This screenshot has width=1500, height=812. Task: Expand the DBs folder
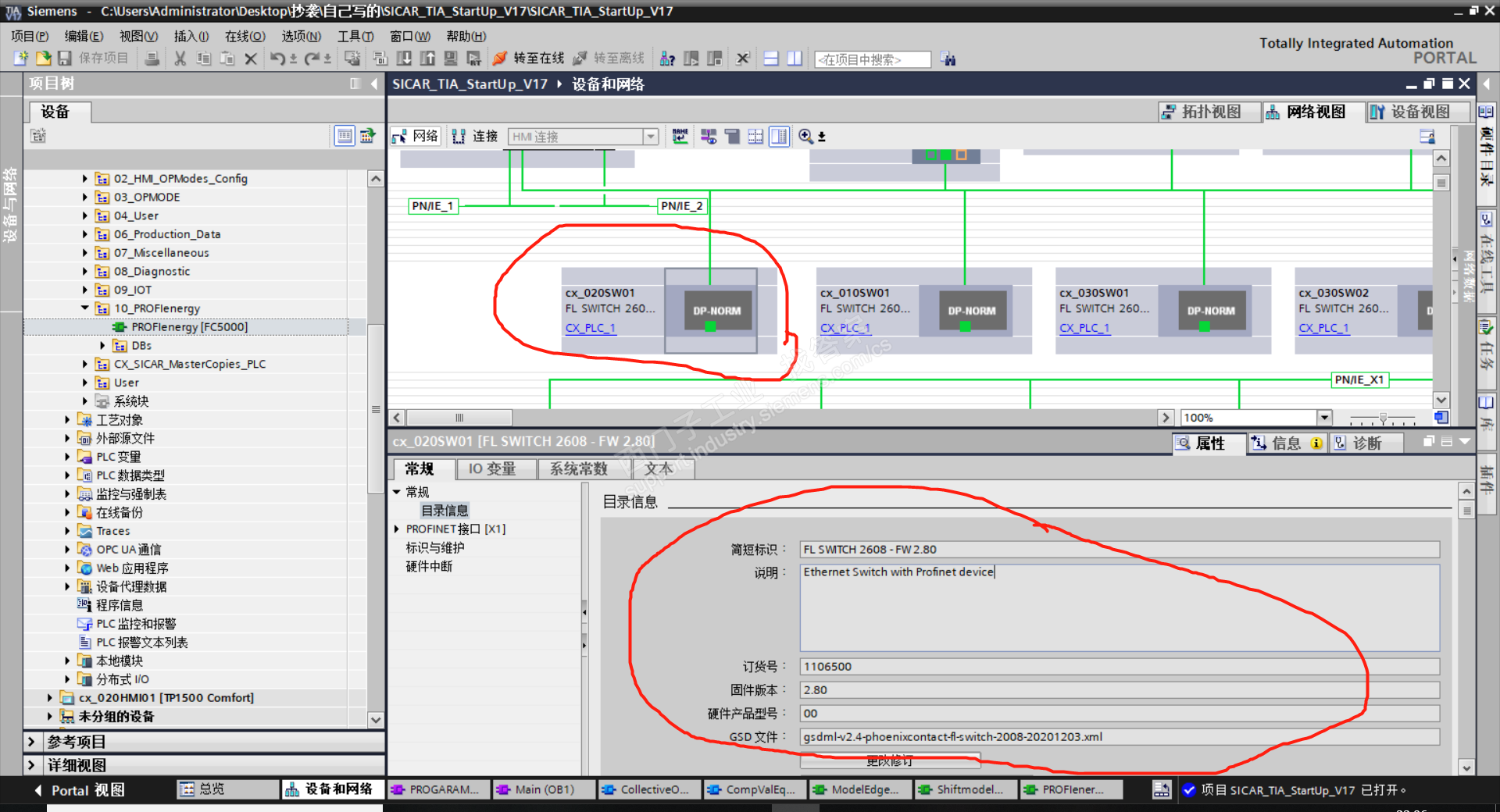pyautogui.click(x=103, y=346)
